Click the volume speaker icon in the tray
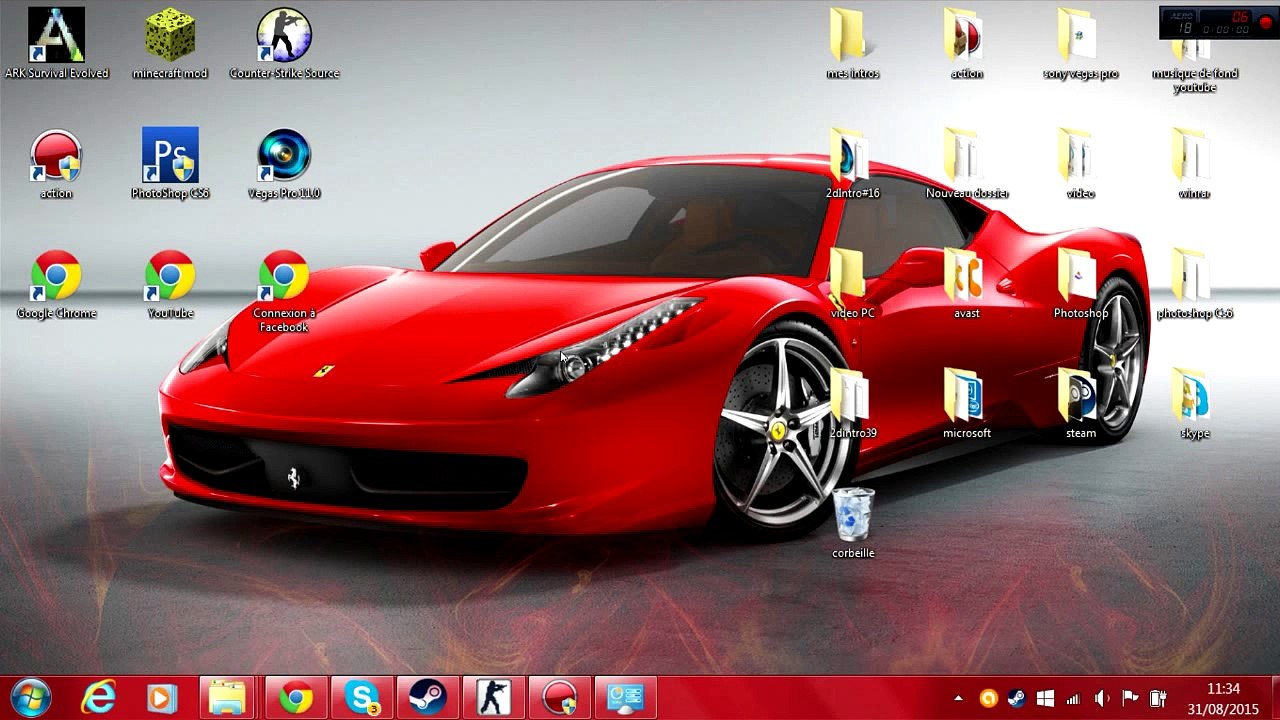The width and height of the screenshot is (1280, 720). tap(1101, 698)
